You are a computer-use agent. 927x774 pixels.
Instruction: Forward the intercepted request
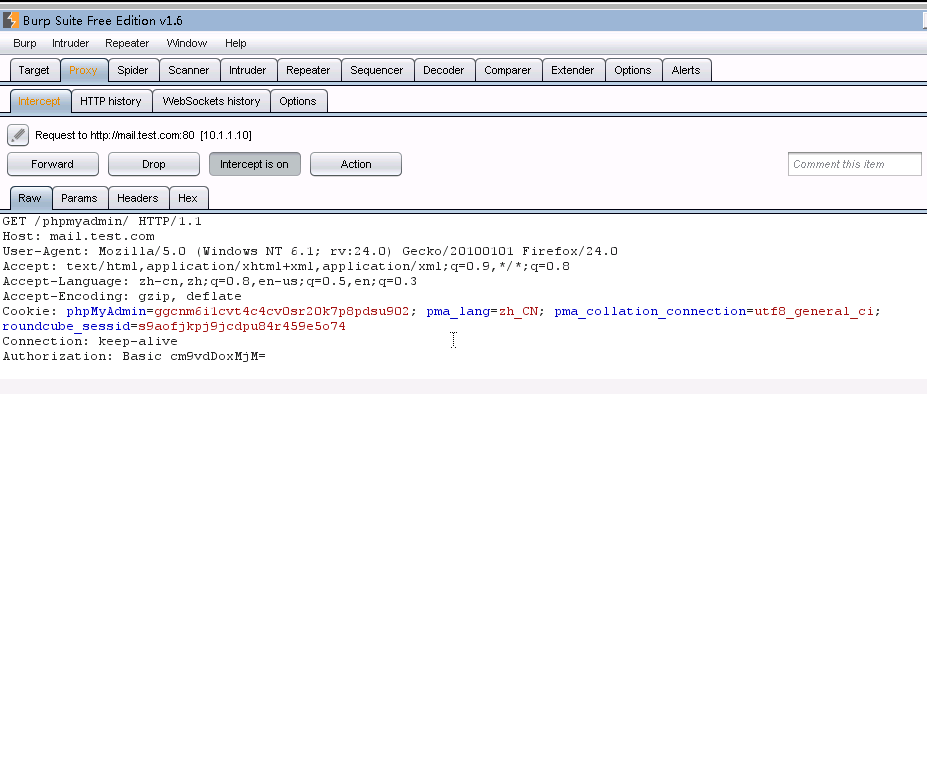53,164
